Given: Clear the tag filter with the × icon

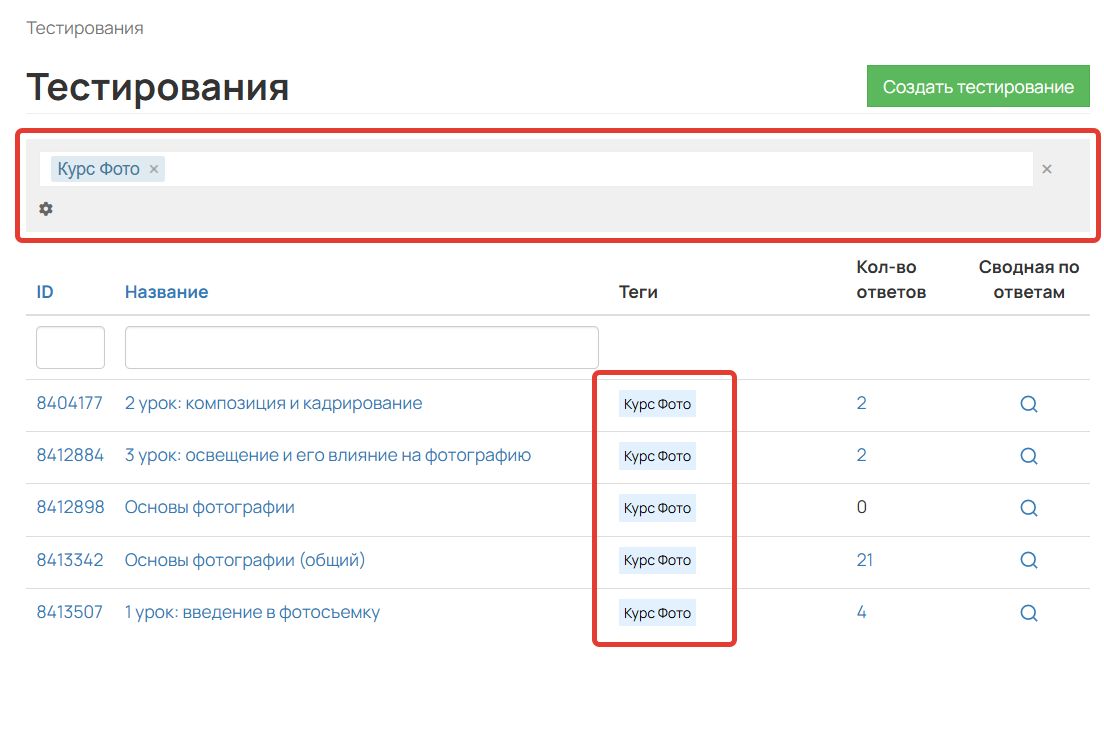Looking at the screenshot, I should 1046,169.
